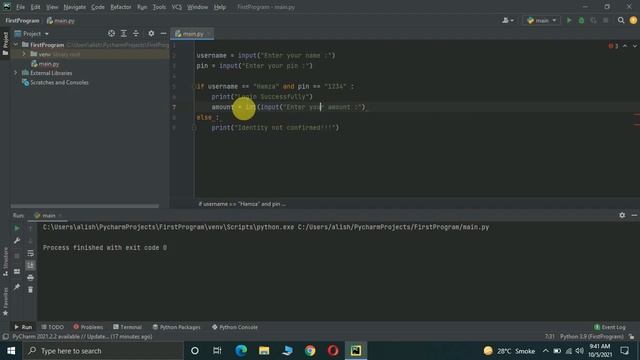Toggle soft-wrap in Run console

31,253
